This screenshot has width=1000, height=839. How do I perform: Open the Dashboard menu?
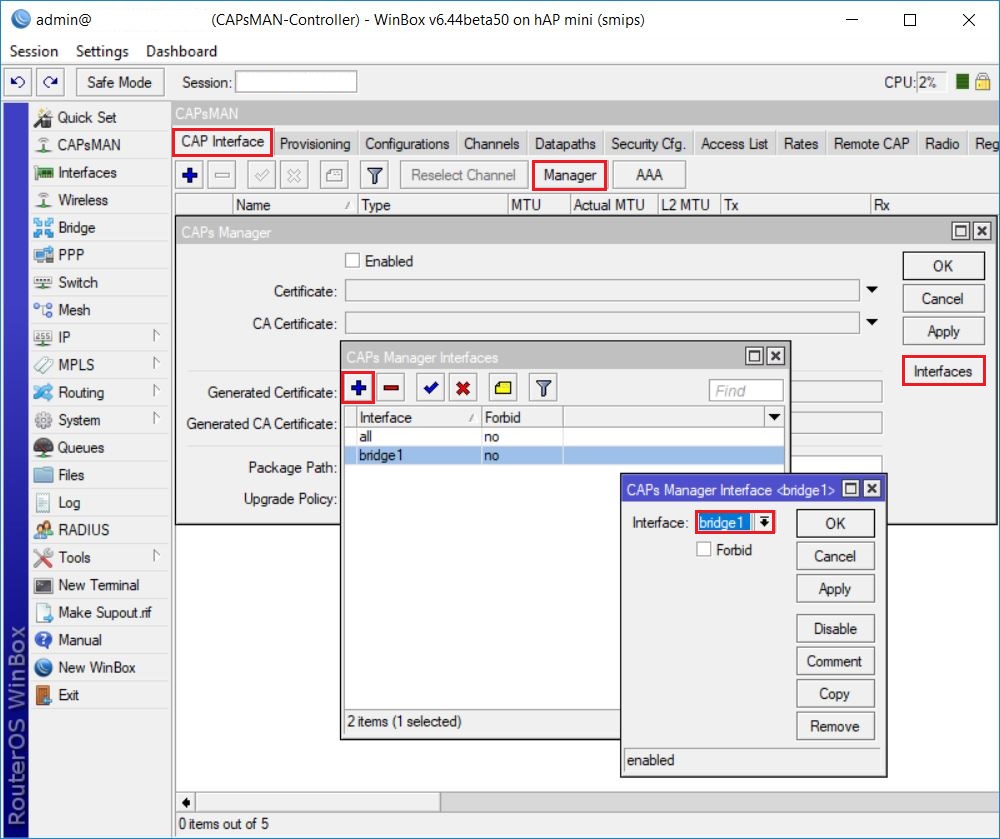point(182,51)
